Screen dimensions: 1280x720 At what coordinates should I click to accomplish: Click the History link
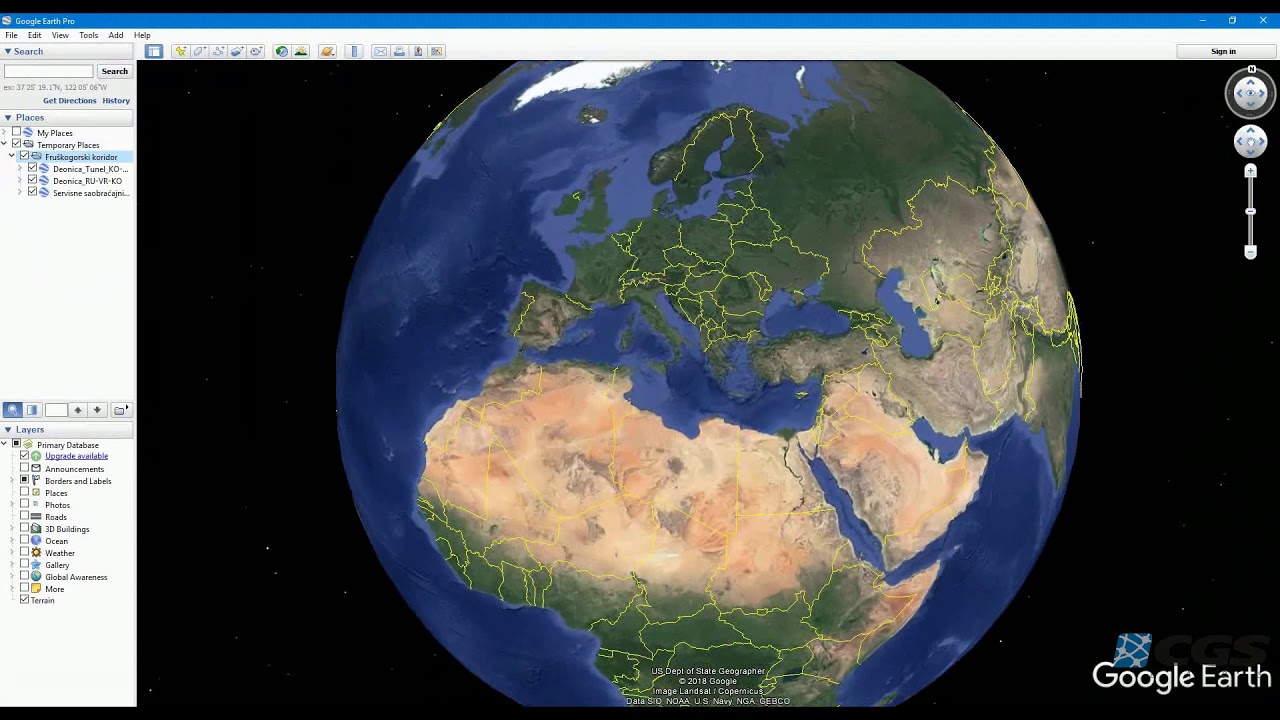[x=116, y=100]
